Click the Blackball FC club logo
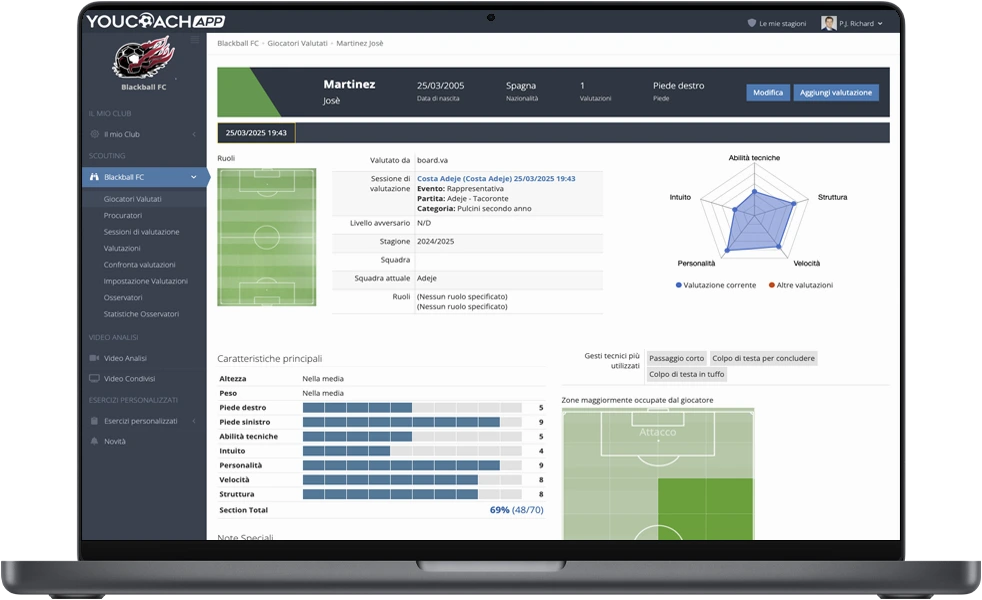 pyautogui.click(x=142, y=59)
